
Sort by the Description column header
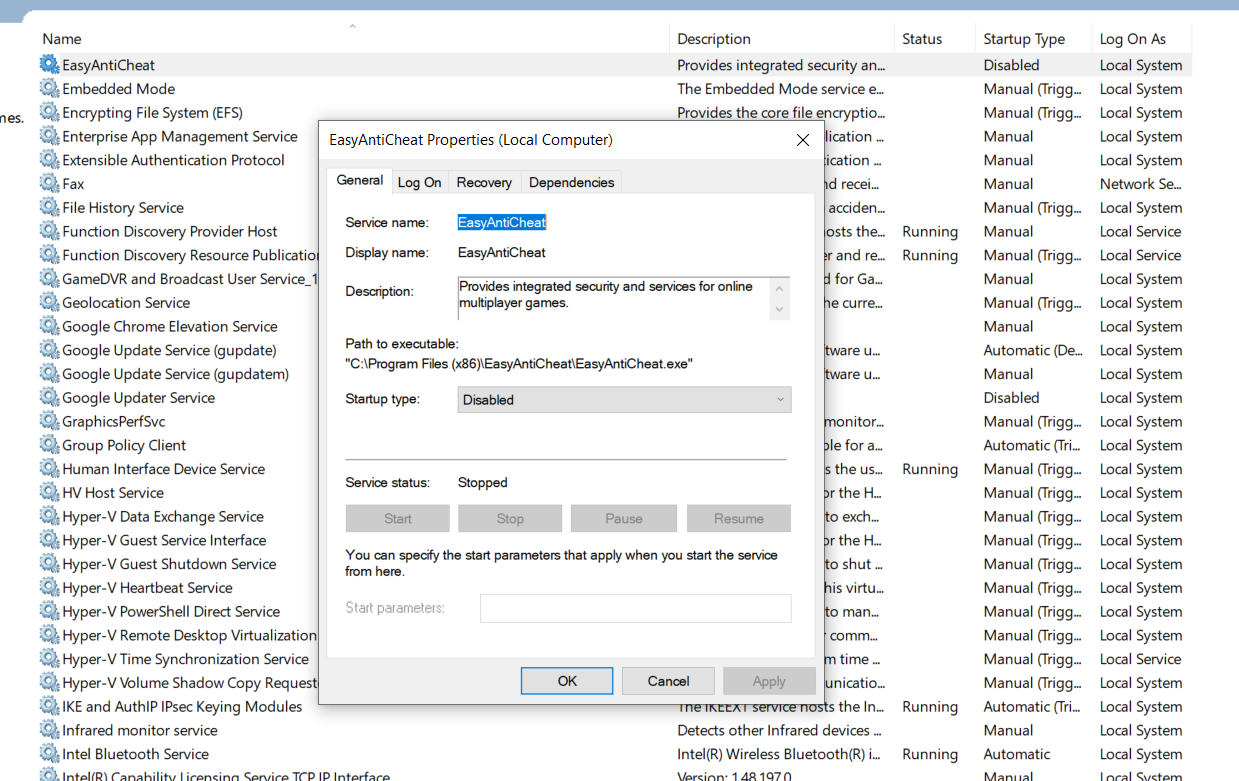click(x=713, y=39)
